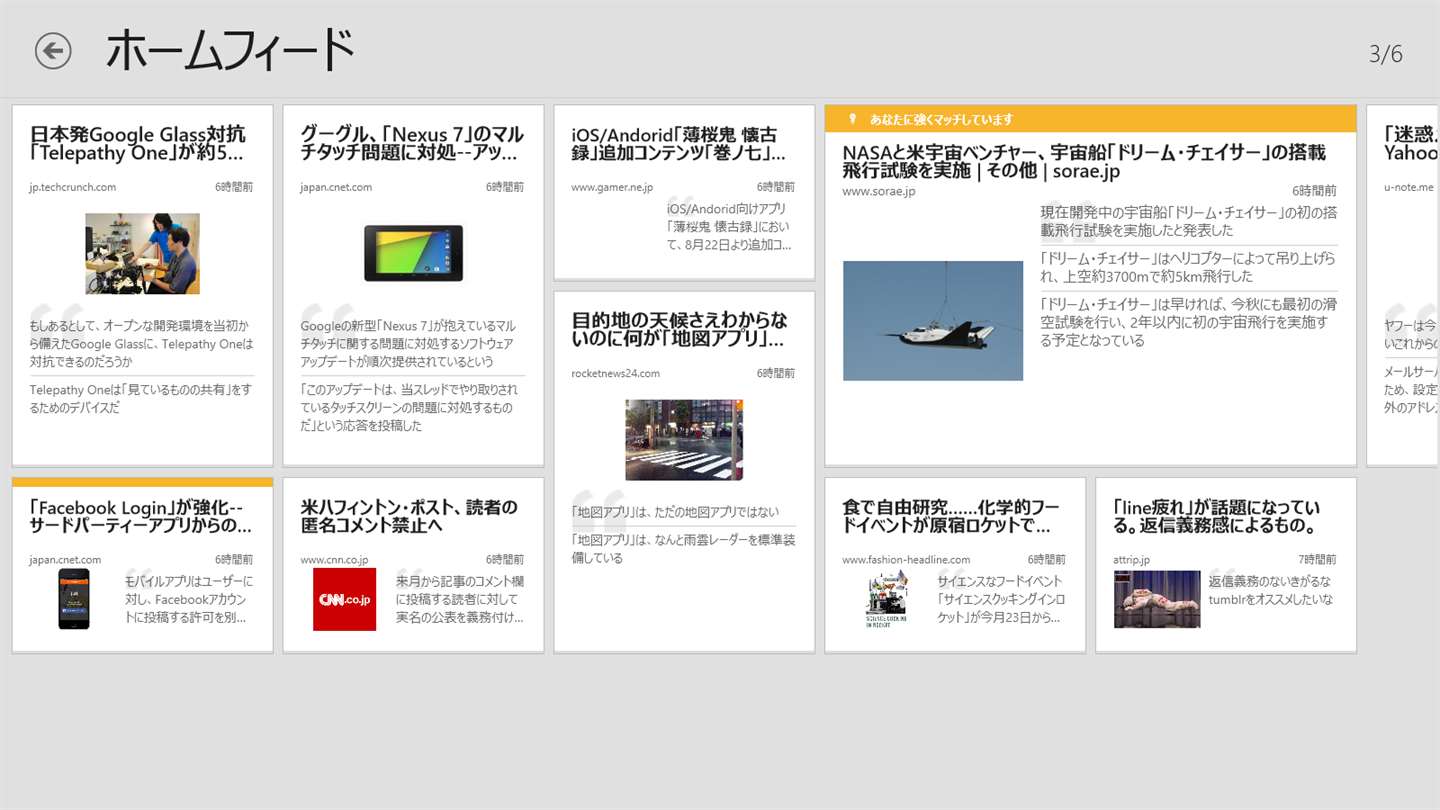This screenshot has height=810, width=1440.
Task: Open the 米ハフィントン・ポスト article headline
Action: [409, 516]
